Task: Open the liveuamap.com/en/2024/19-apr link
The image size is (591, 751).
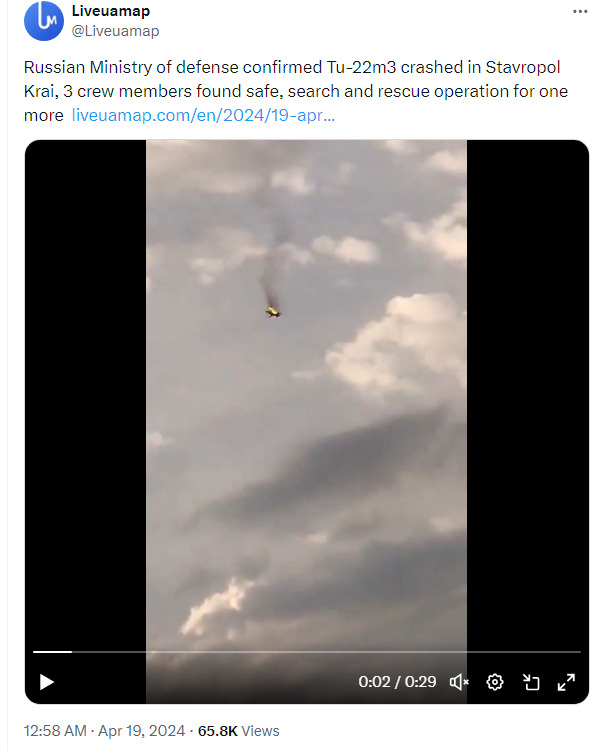Action: pyautogui.click(x=203, y=115)
